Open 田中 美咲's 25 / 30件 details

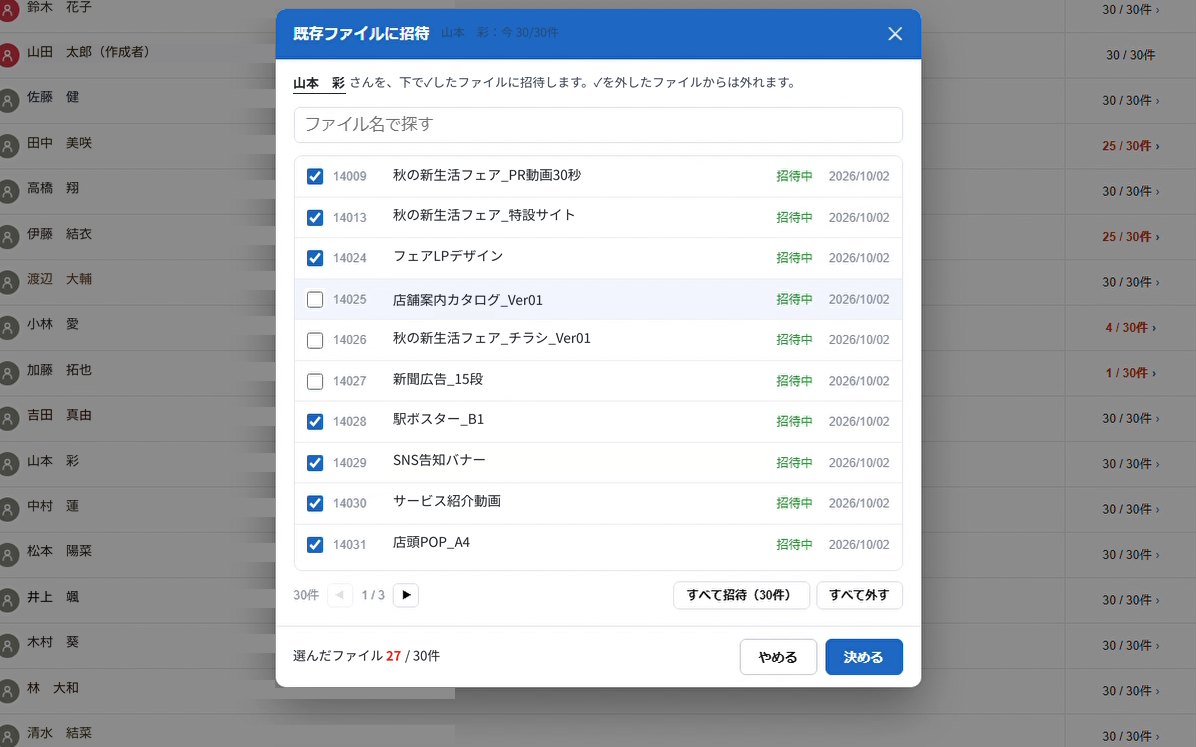pyautogui.click(x=1130, y=146)
